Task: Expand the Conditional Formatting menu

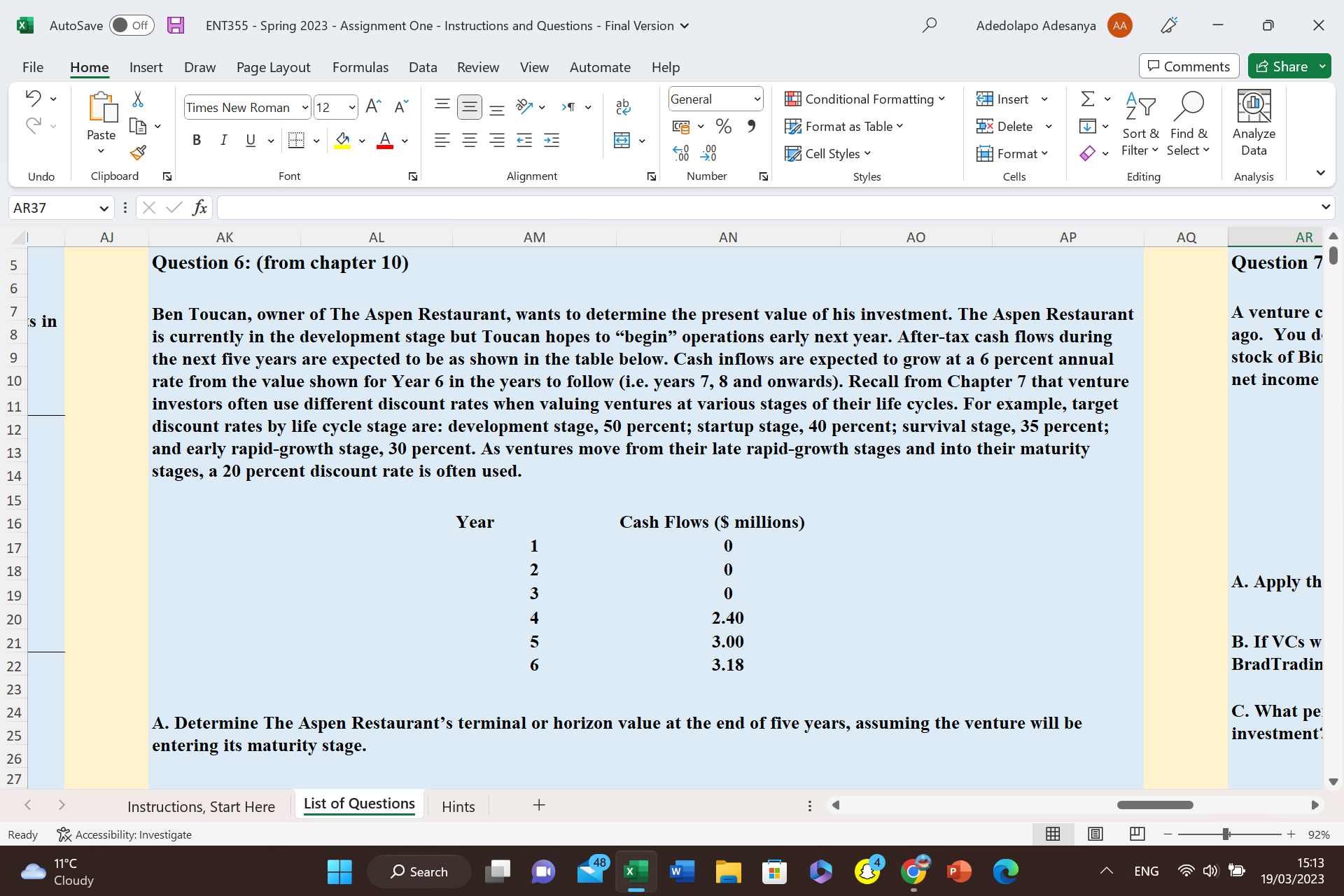Action: 865,99
